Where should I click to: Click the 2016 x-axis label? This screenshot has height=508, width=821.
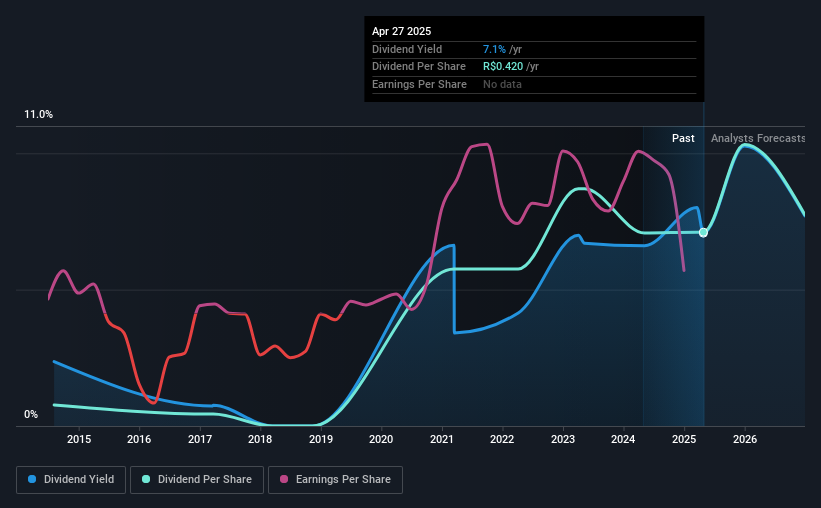[139, 439]
